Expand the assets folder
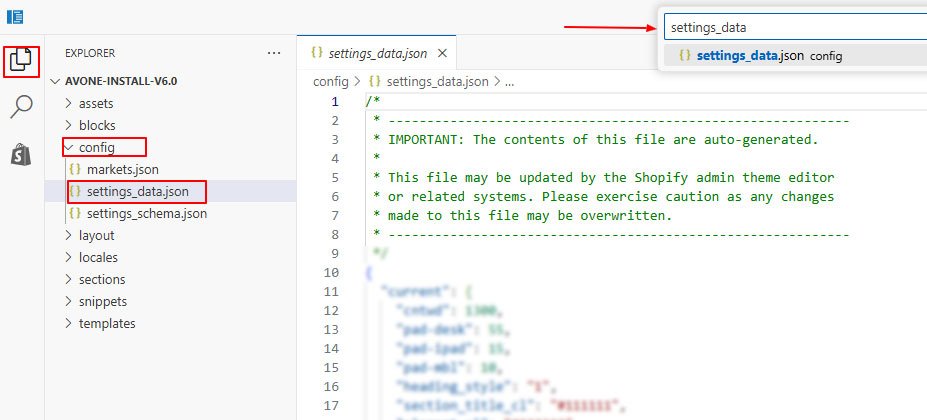 [x=95, y=103]
